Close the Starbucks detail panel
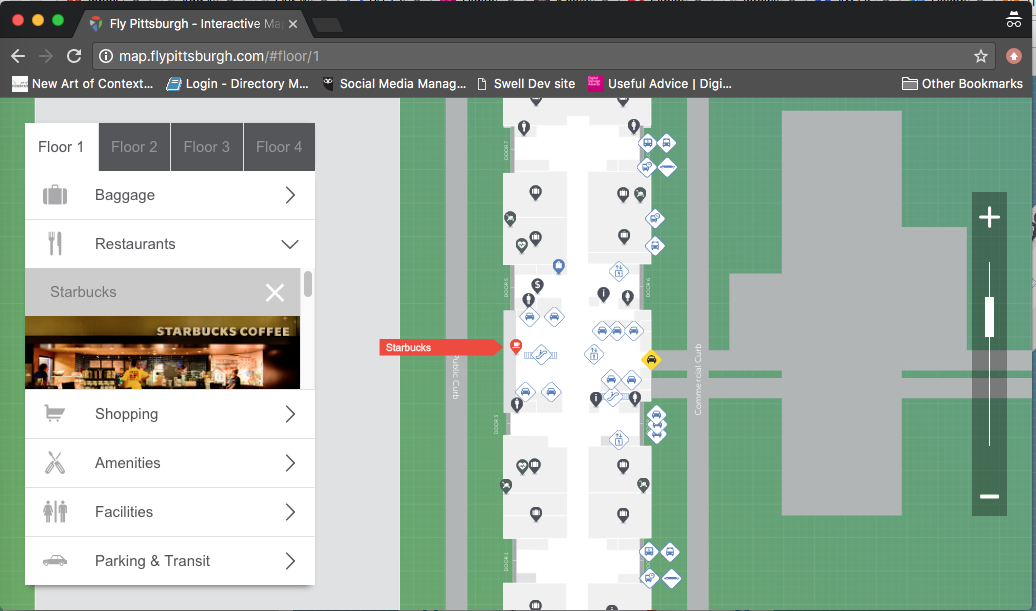Image resolution: width=1036 pixels, height=611 pixels. coord(275,292)
